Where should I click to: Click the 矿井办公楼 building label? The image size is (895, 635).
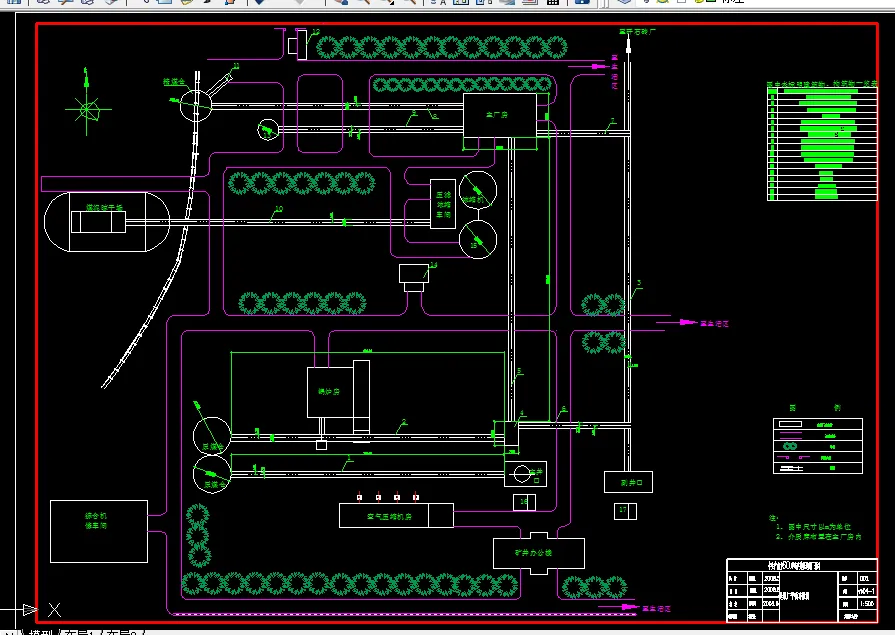[x=533, y=553]
